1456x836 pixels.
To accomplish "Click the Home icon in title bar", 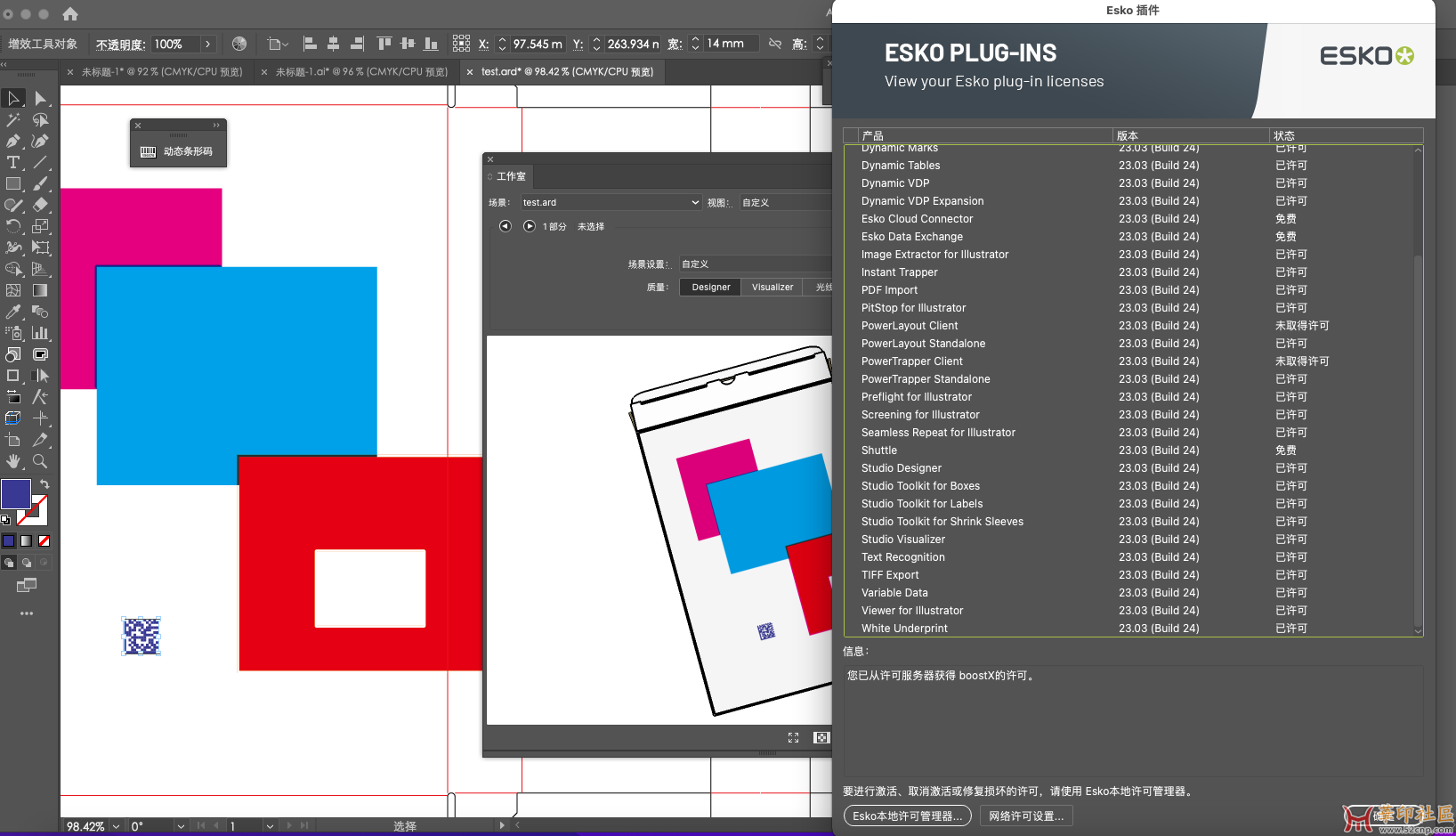I will tap(70, 14).
